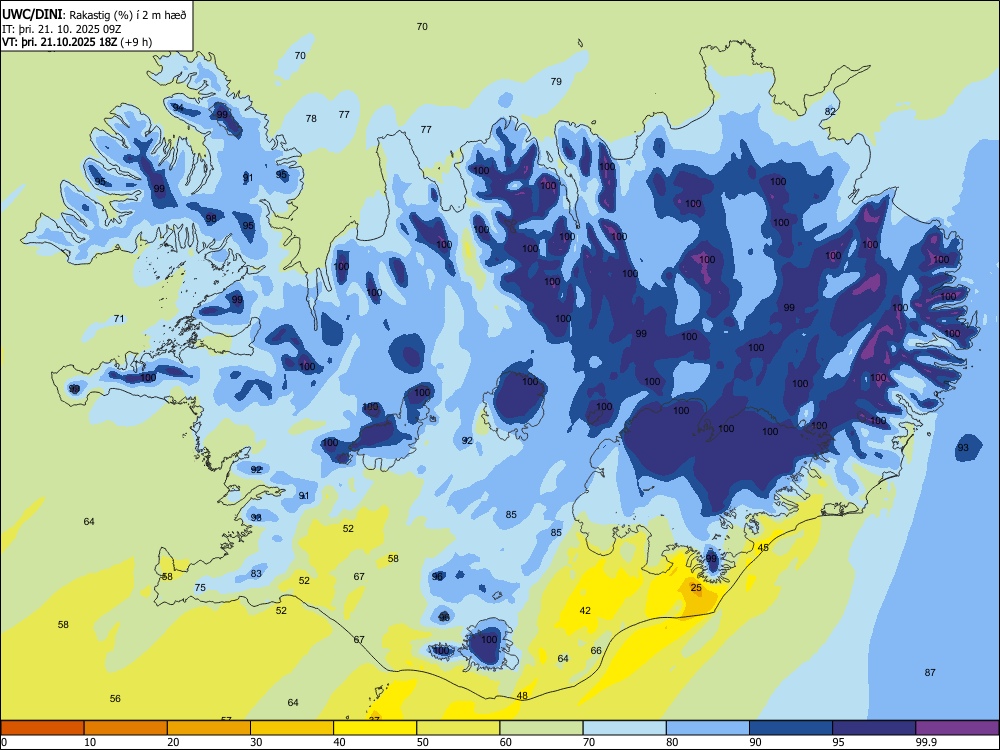Click the 'UWC/DINI' title text
This screenshot has width=1000, height=750.
[x=32, y=15]
